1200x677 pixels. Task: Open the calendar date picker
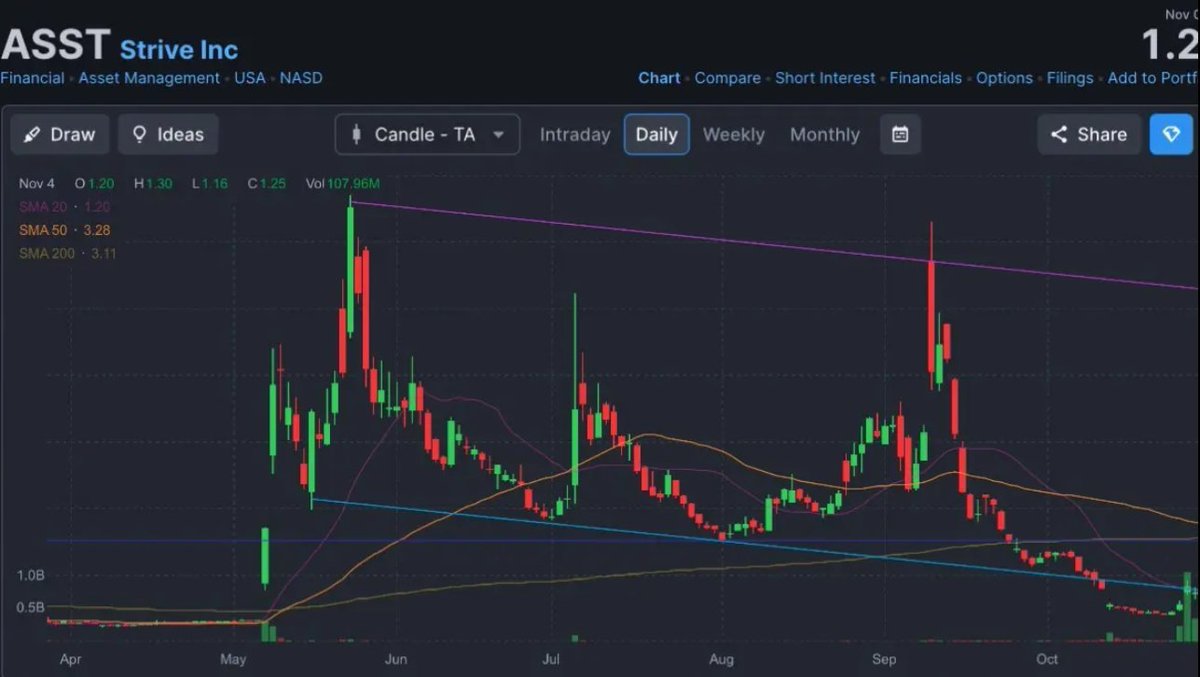899,134
